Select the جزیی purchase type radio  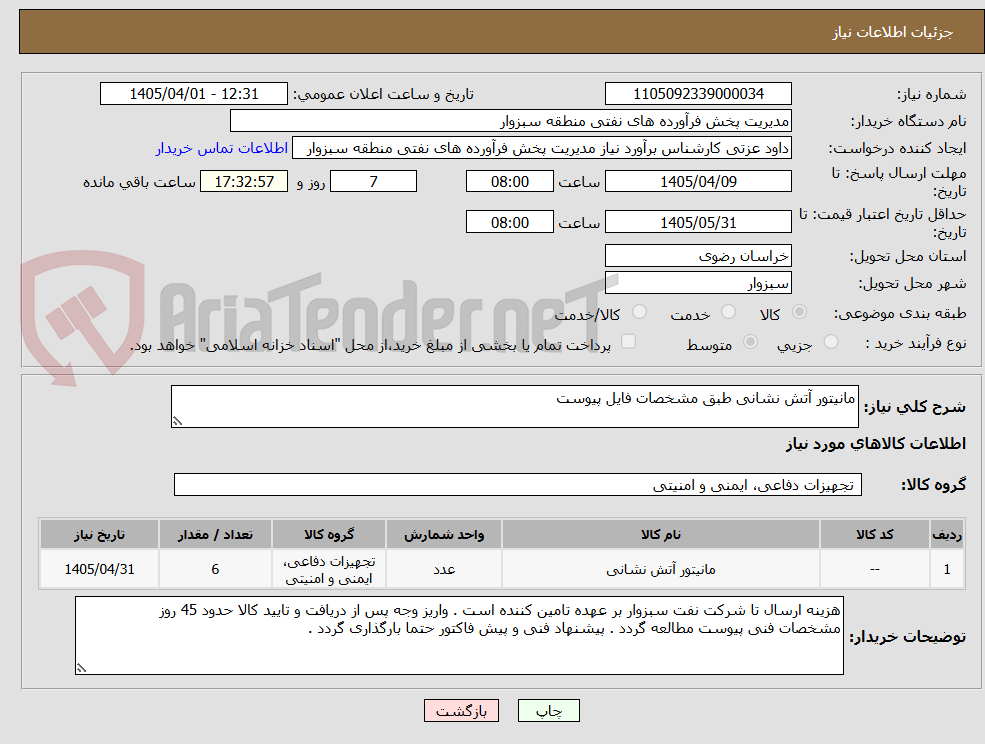(x=830, y=342)
